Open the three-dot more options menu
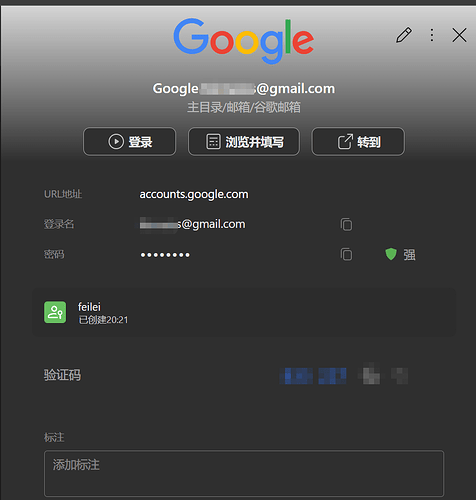Screen dimensions: 476x500 point(432,35)
